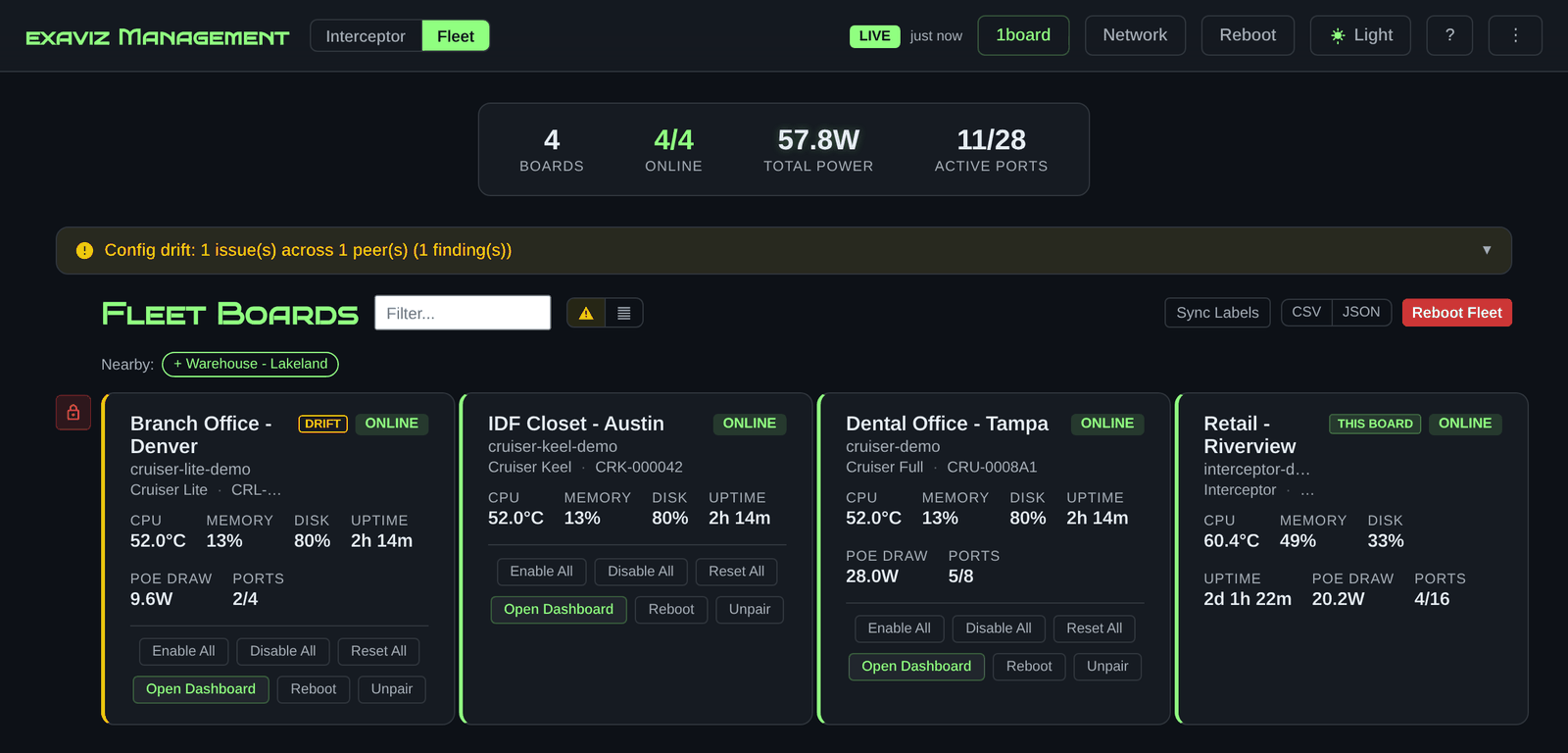Reboot the Dental Office Tampa board
1568x753 pixels.
pyautogui.click(x=1029, y=667)
